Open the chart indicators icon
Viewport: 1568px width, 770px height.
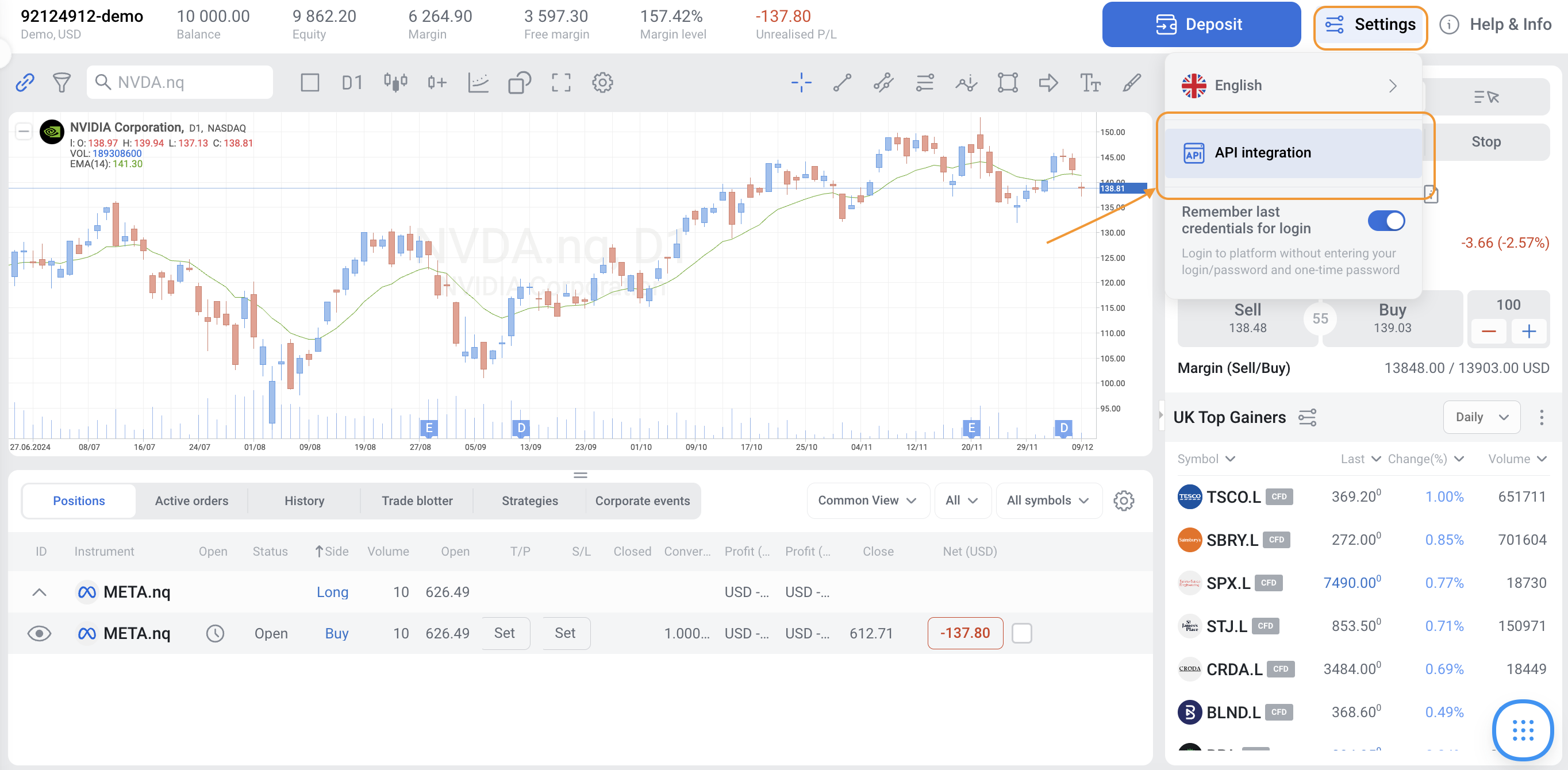click(478, 83)
